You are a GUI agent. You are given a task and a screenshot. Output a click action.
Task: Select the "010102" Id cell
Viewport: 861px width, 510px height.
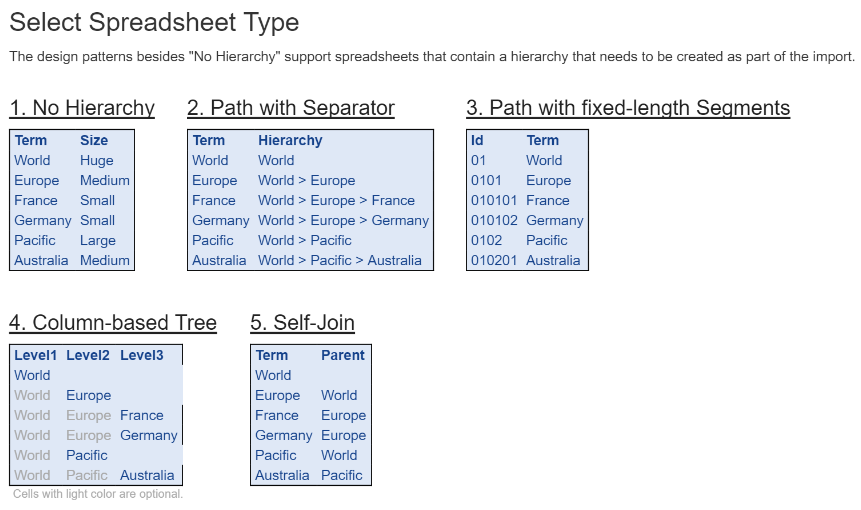493,220
